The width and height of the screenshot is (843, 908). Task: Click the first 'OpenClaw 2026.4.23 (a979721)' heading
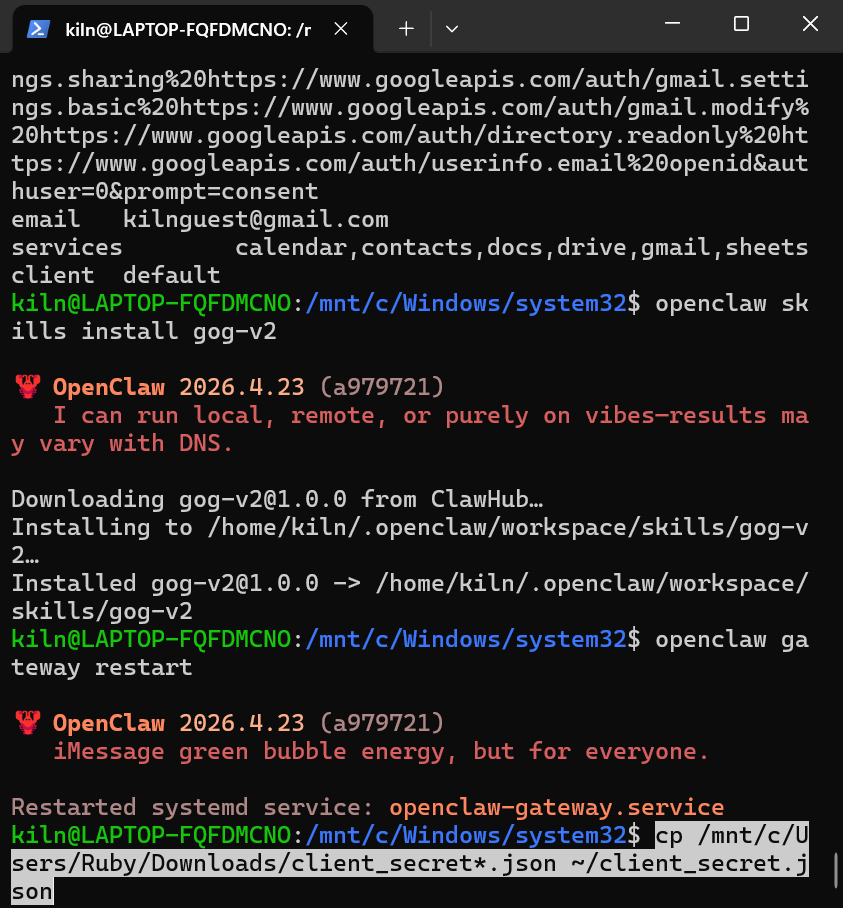pyautogui.click(x=248, y=387)
